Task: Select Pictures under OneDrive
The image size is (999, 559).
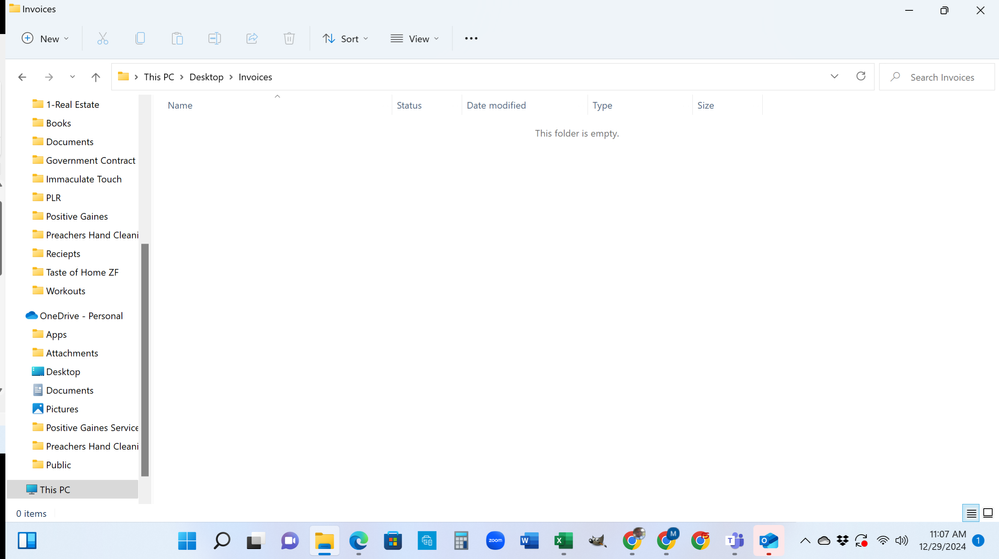Action: [x=61, y=409]
